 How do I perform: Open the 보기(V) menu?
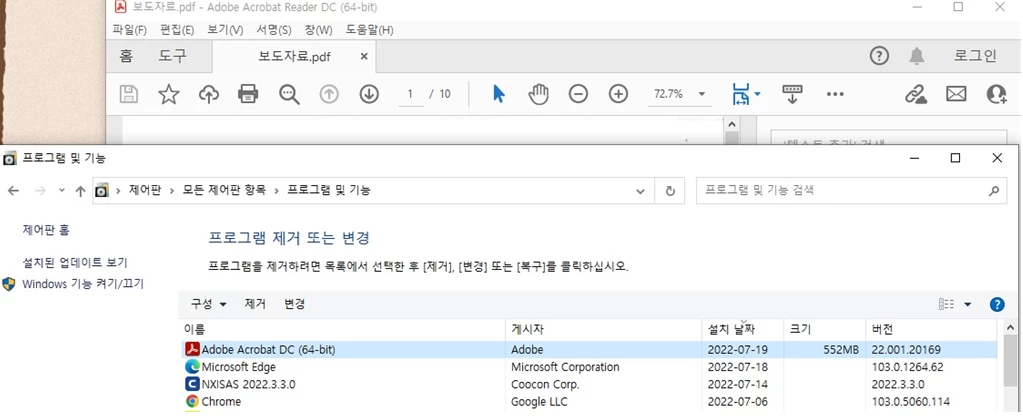225,30
